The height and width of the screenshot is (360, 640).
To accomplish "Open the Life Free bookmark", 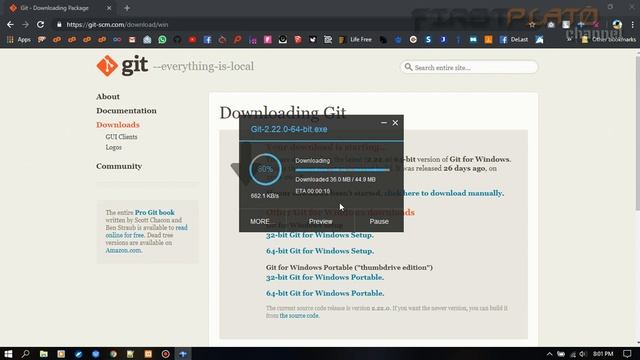I will click(356, 40).
